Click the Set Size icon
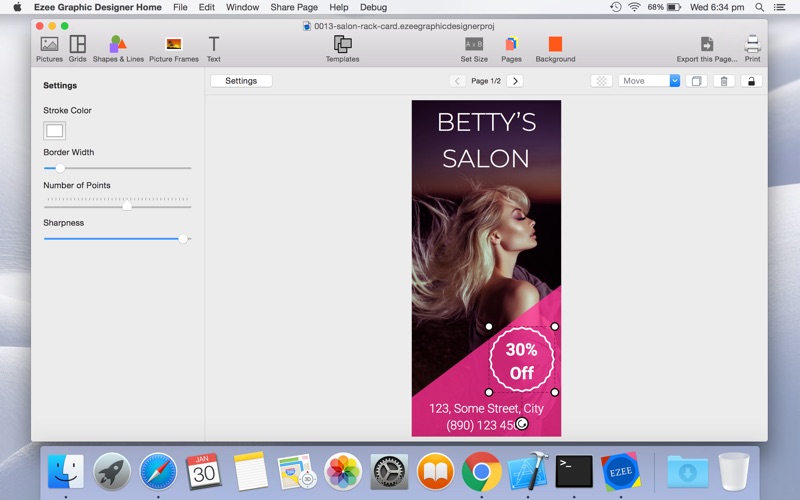The height and width of the screenshot is (500, 800). tap(474, 45)
